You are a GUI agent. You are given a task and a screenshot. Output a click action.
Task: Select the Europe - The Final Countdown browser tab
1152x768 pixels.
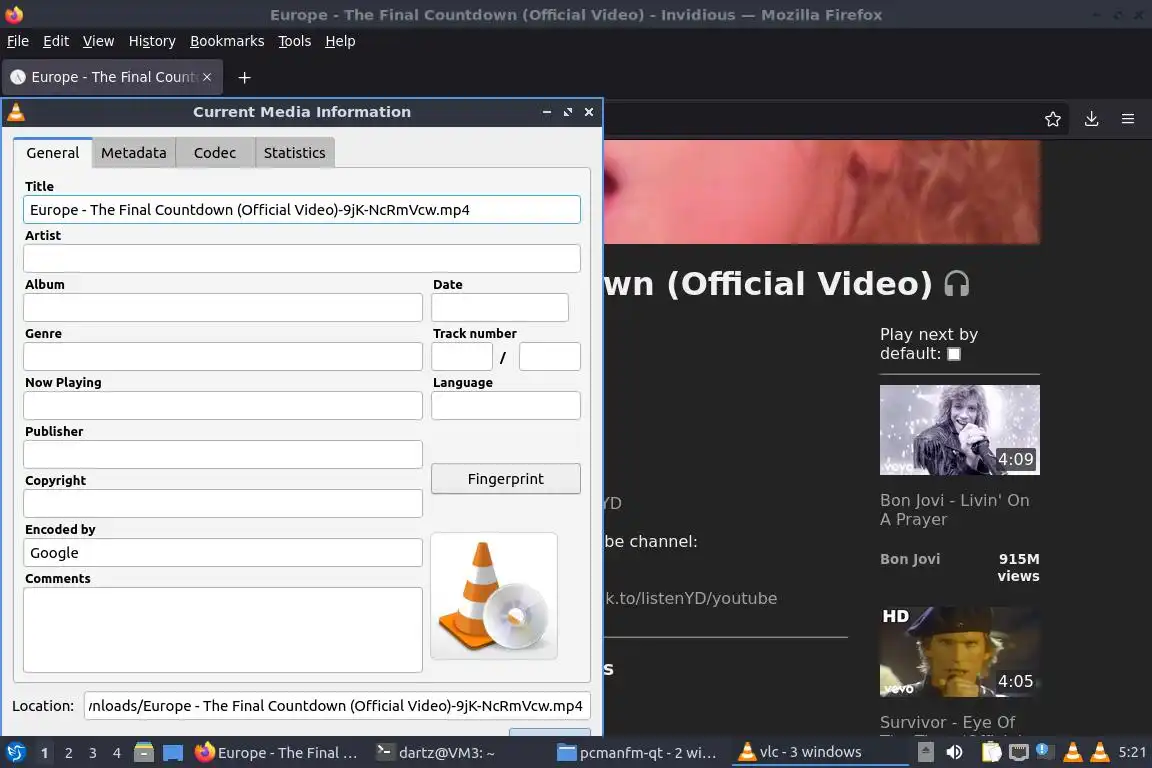(112, 77)
